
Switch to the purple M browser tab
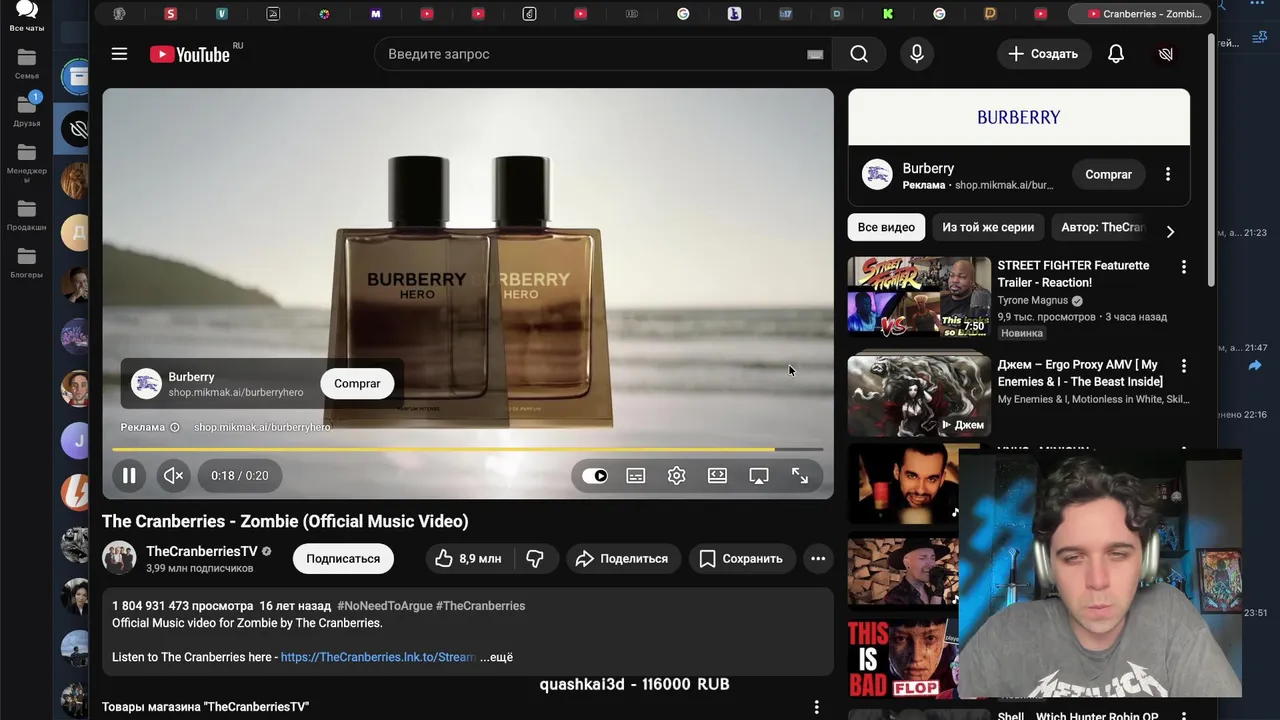(375, 14)
